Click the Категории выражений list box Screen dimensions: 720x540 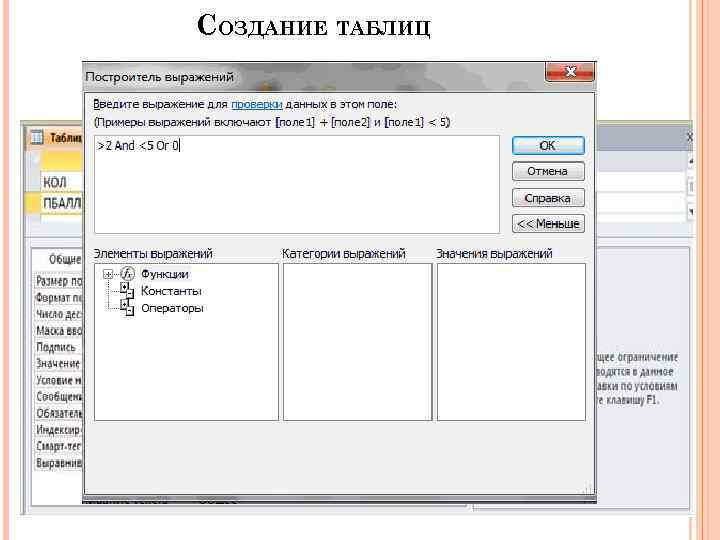pyautogui.click(x=358, y=342)
